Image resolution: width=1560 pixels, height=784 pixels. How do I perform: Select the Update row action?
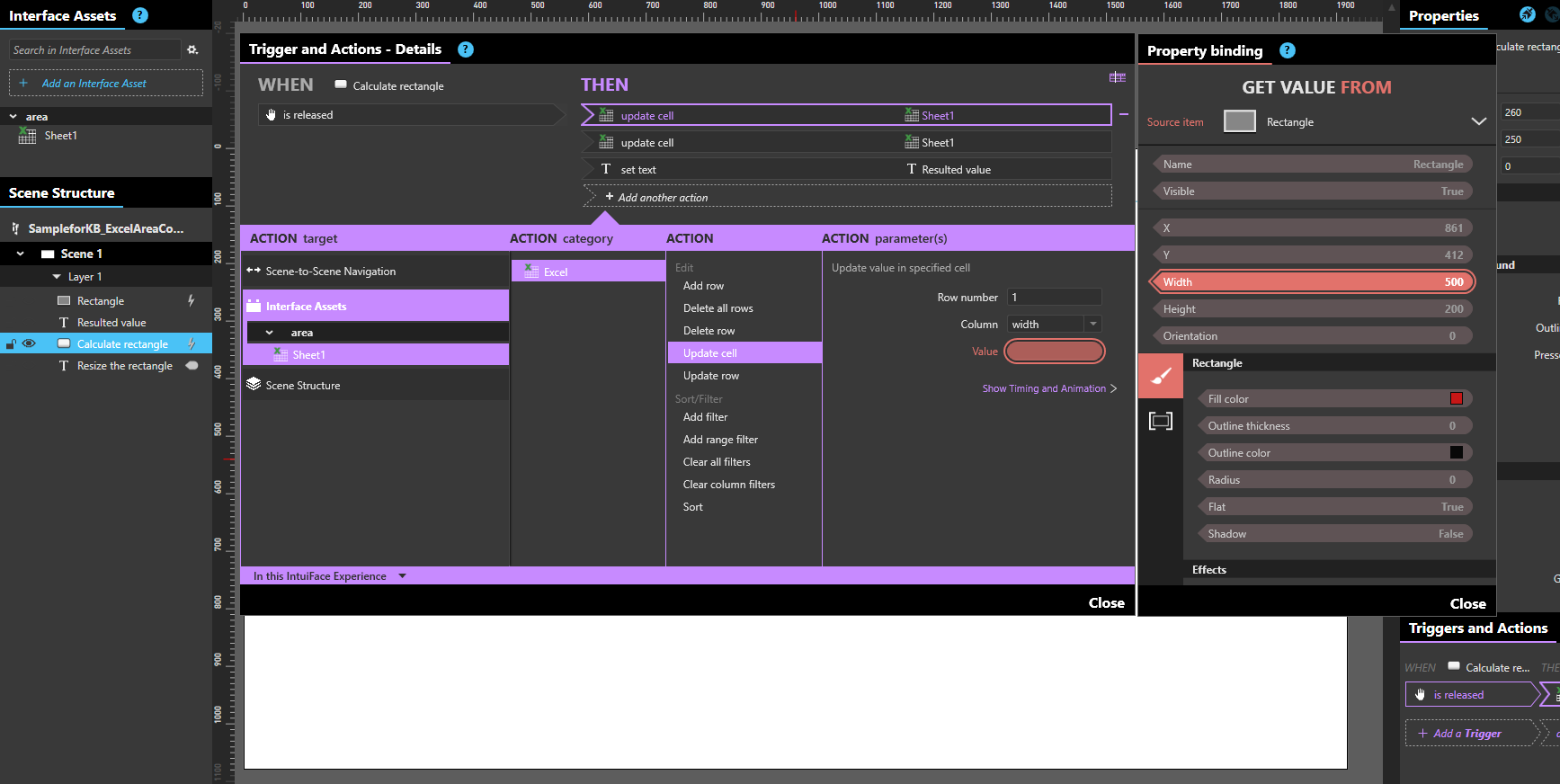coord(710,376)
